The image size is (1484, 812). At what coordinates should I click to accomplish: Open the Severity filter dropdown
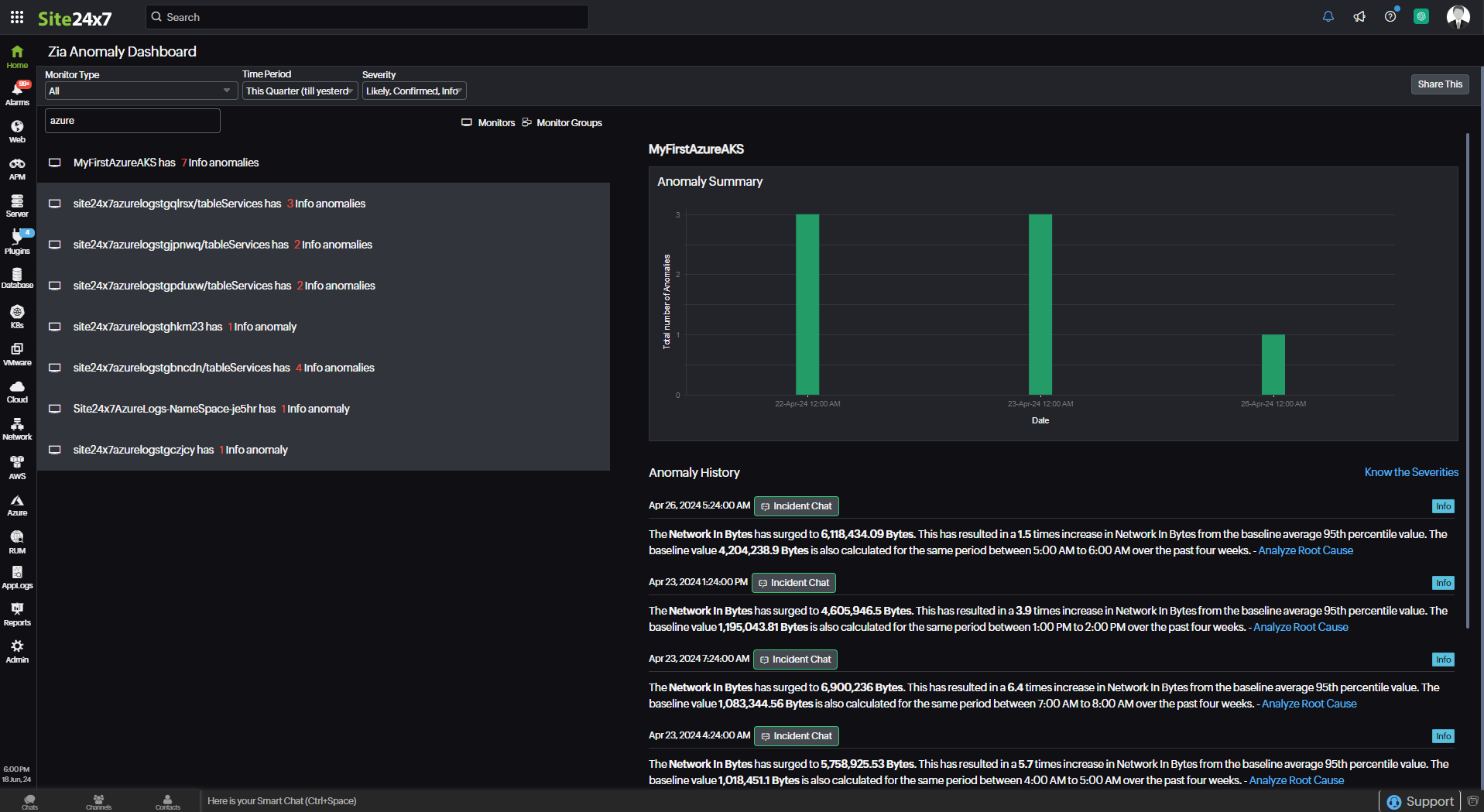[x=413, y=91]
